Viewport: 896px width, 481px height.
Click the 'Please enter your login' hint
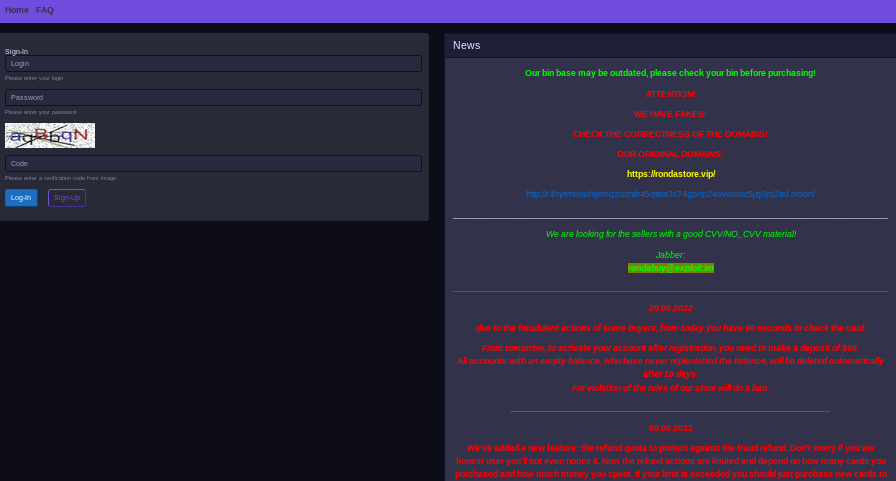click(34, 78)
